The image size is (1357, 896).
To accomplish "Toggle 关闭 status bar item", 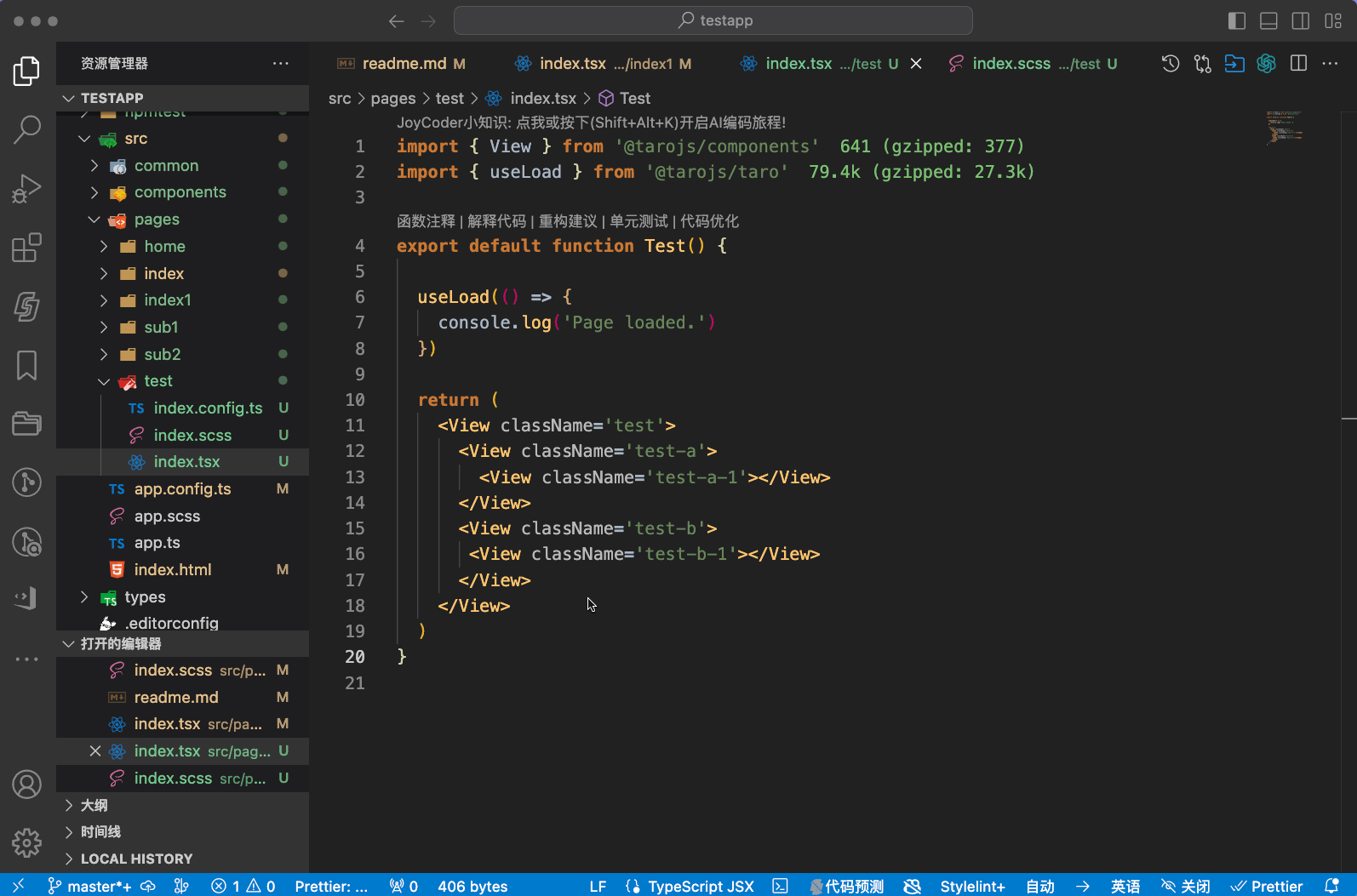I will pos(1186,886).
